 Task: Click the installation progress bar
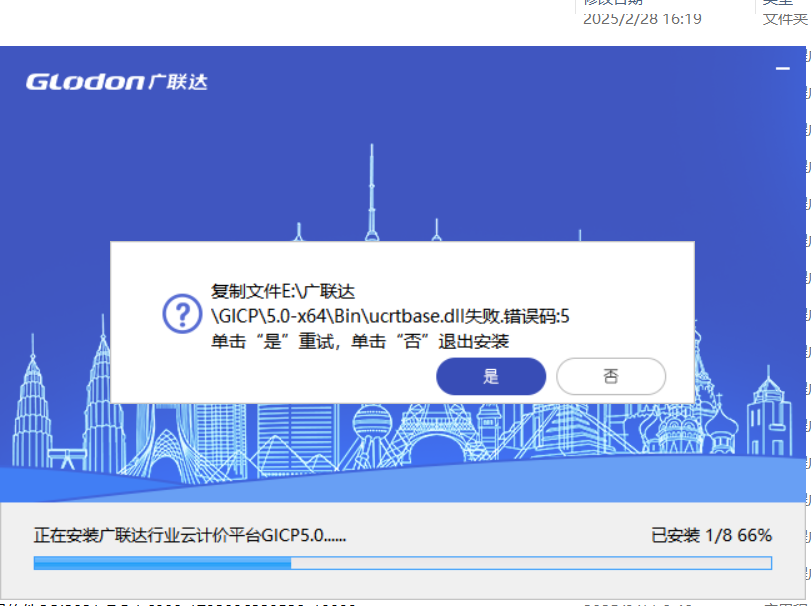[403, 563]
